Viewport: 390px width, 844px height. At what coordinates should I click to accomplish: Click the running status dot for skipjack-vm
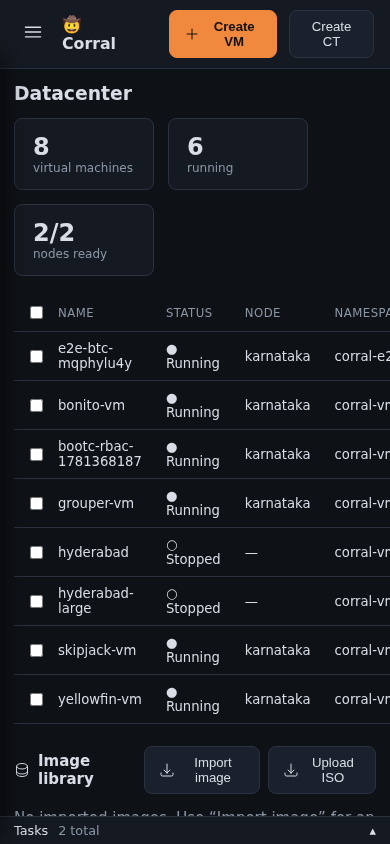click(x=172, y=644)
